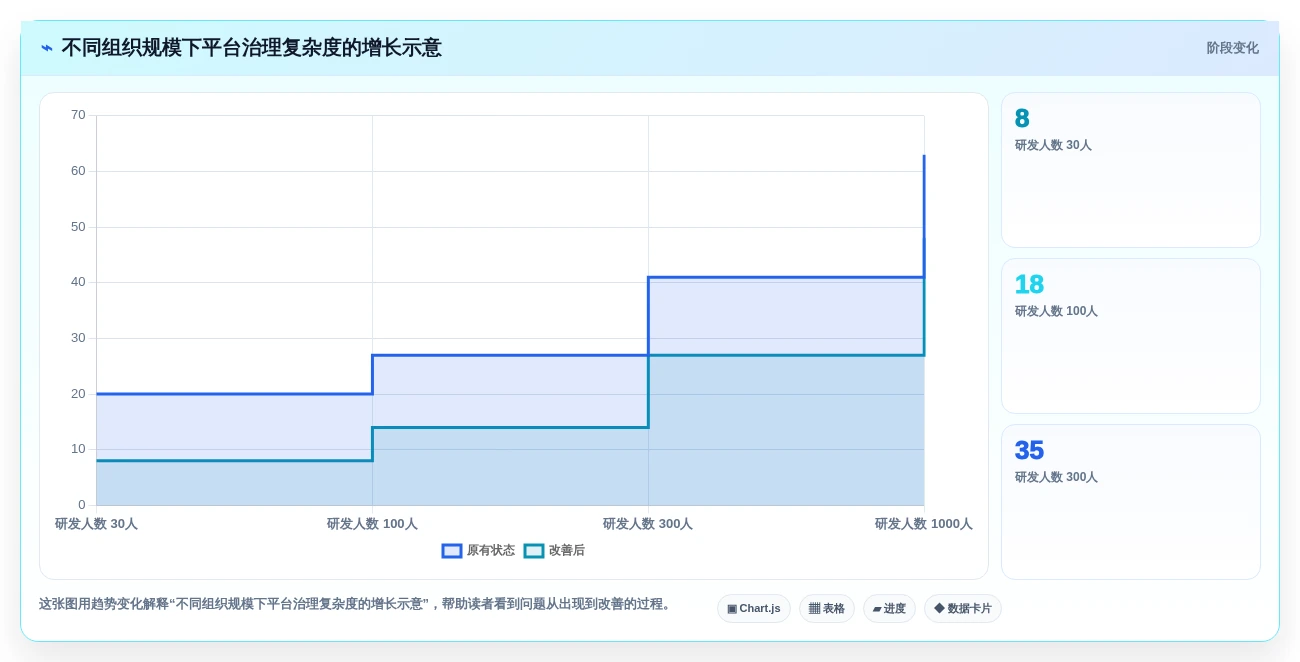Select the 进度 tag
Viewport: 1300px width, 662px height.
click(889, 609)
